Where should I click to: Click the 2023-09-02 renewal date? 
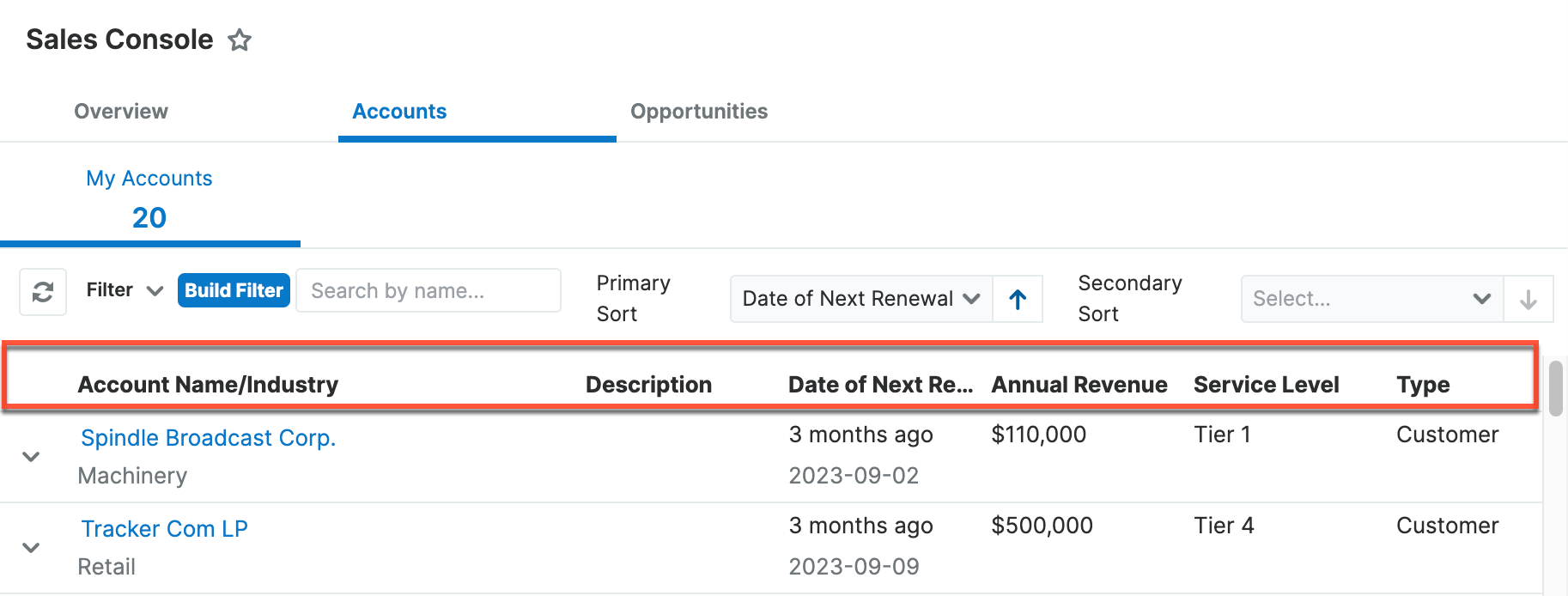pyautogui.click(x=854, y=476)
